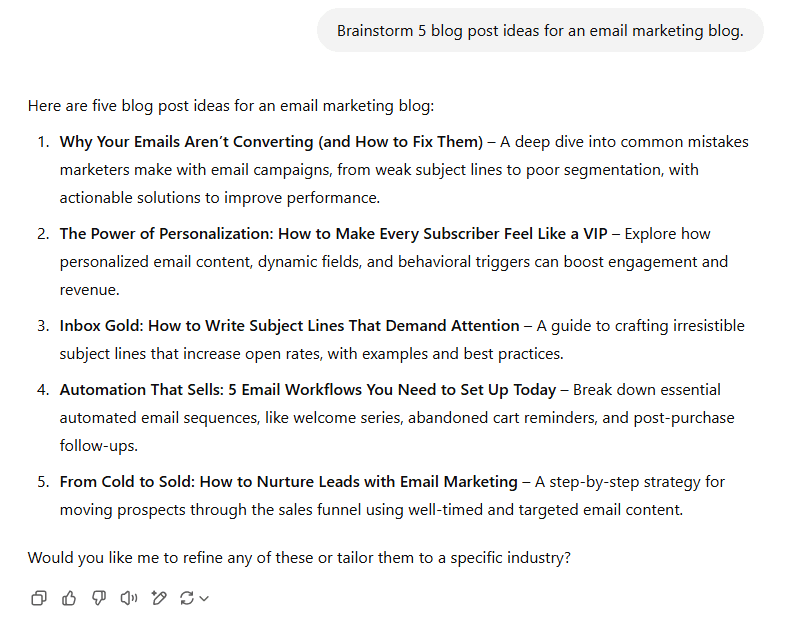This screenshot has height=621, width=797.
Task: Click the "From Cold to Sold" heading
Action: point(288,482)
